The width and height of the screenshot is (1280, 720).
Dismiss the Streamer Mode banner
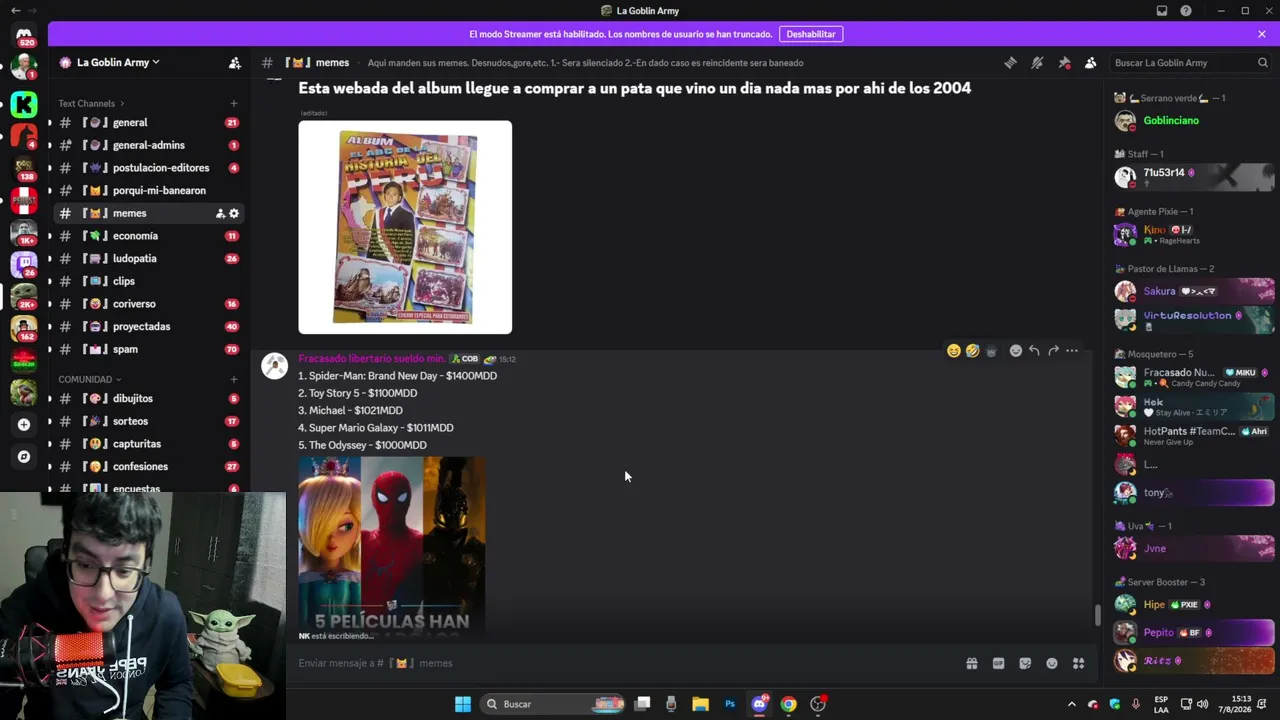(x=1262, y=34)
